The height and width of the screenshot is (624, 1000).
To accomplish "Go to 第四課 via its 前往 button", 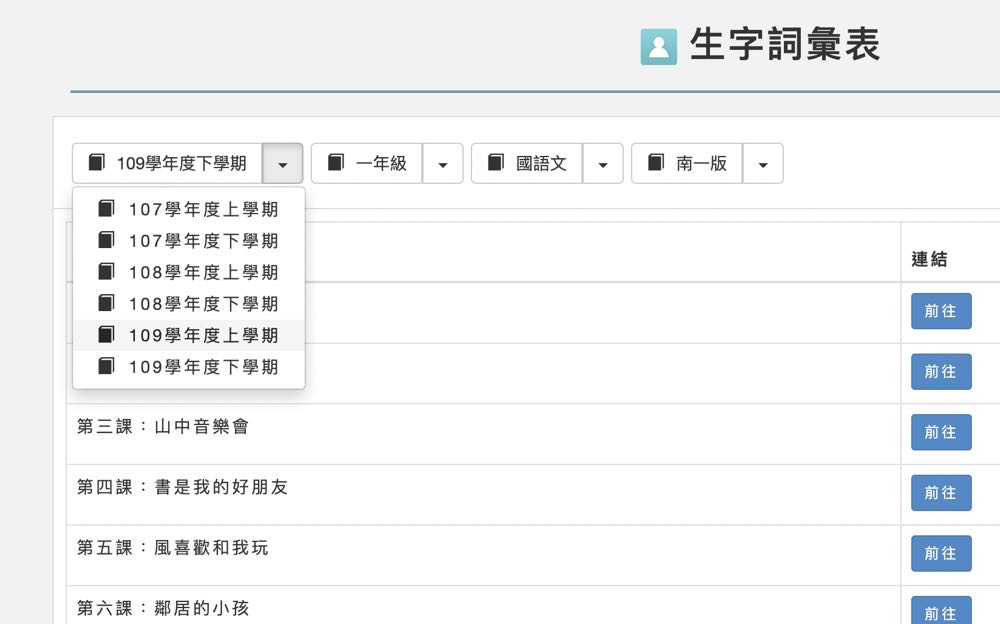I will point(941,493).
